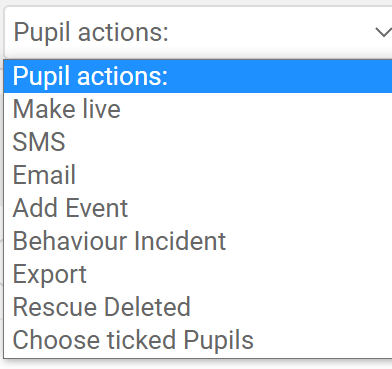The height and width of the screenshot is (369, 392).
Task: Pick the Add Event action
Action: tap(198, 208)
